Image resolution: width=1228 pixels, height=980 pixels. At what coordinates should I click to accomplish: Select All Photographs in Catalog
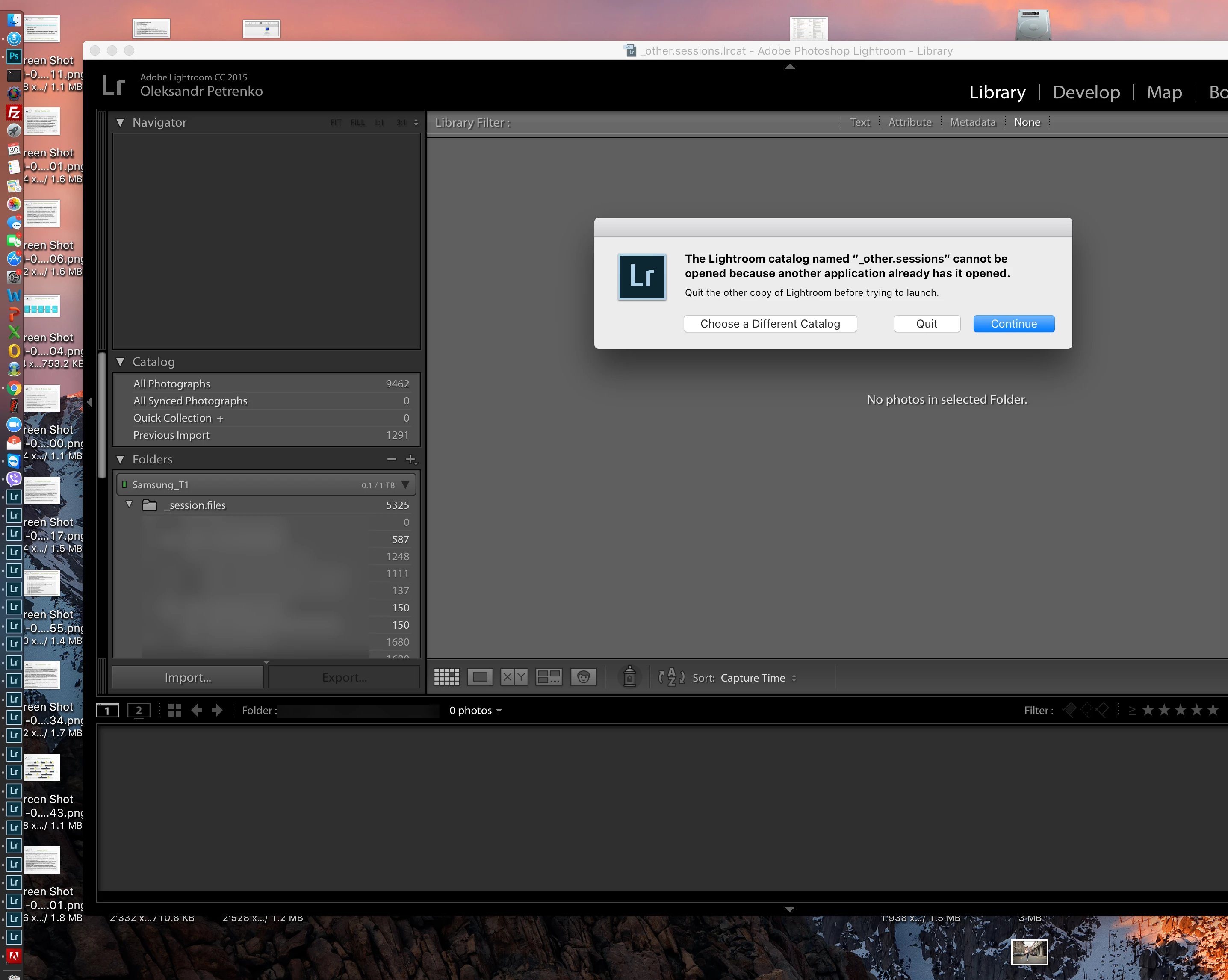pyautogui.click(x=171, y=384)
